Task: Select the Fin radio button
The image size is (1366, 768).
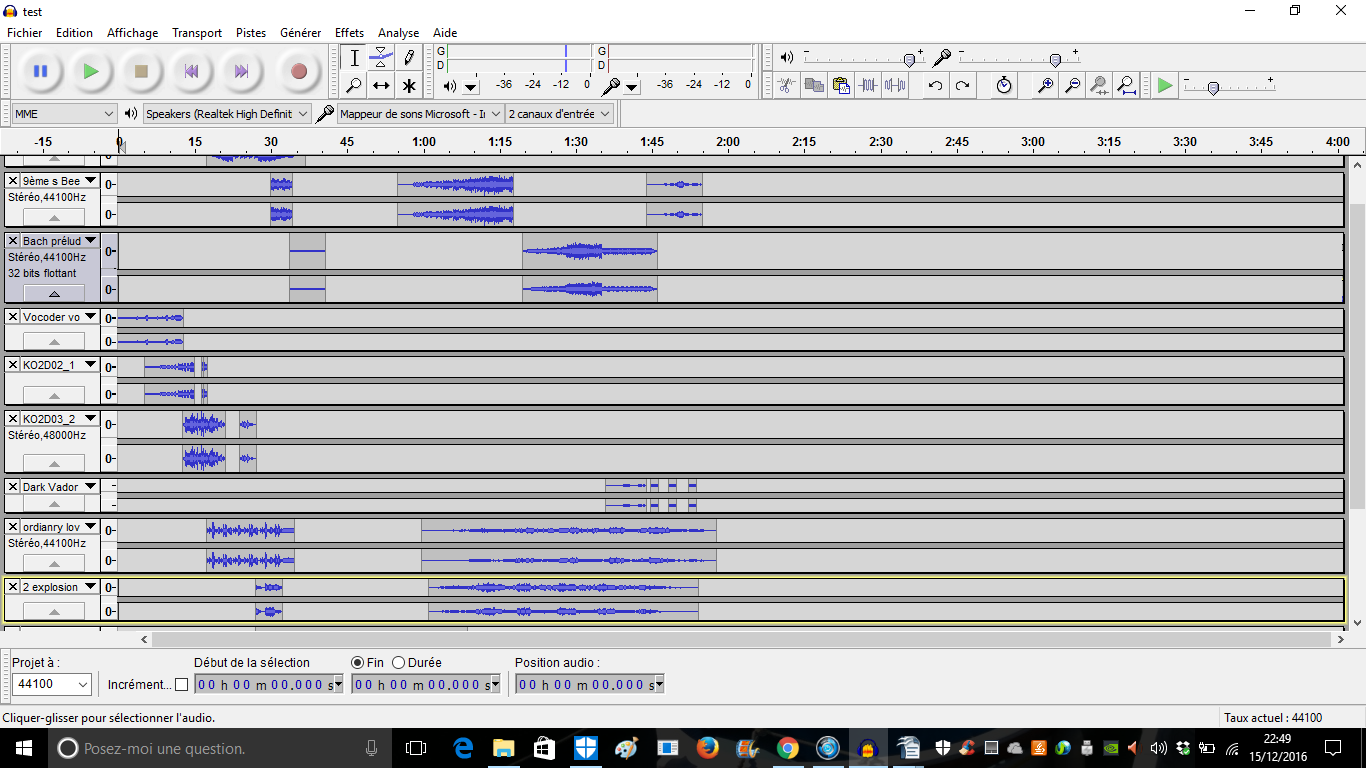Action: pyautogui.click(x=358, y=662)
